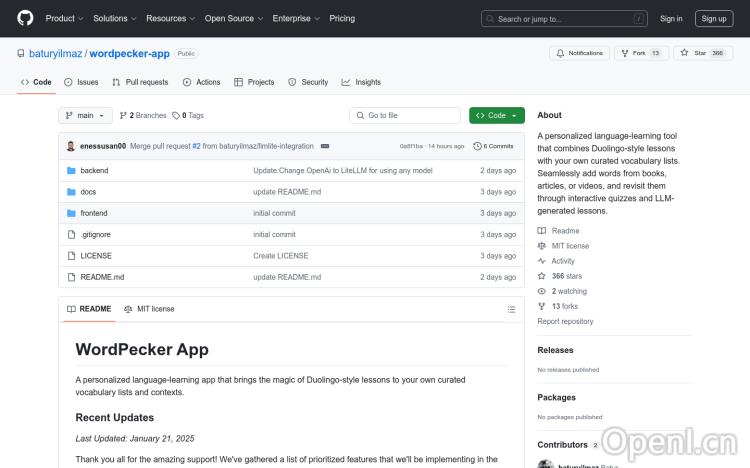Click the GitHub logo icon
This screenshot has height=468, width=750.
pos(25,18)
